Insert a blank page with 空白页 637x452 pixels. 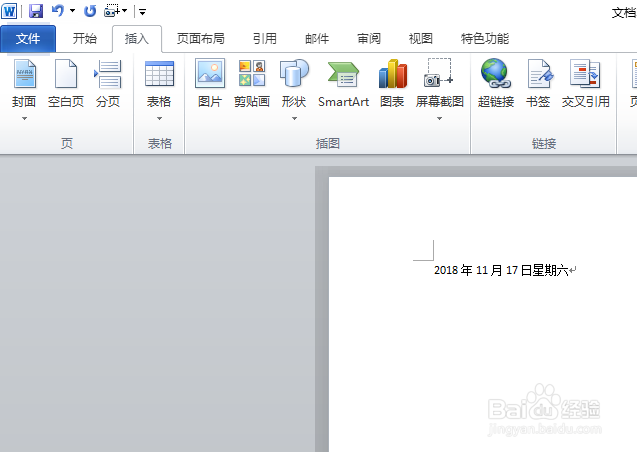[66, 84]
